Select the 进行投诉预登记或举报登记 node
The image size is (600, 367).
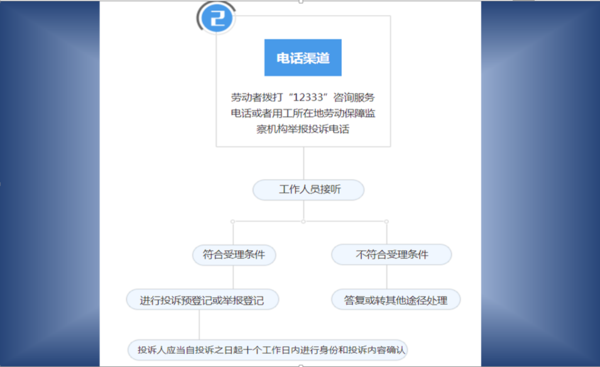tap(202, 300)
